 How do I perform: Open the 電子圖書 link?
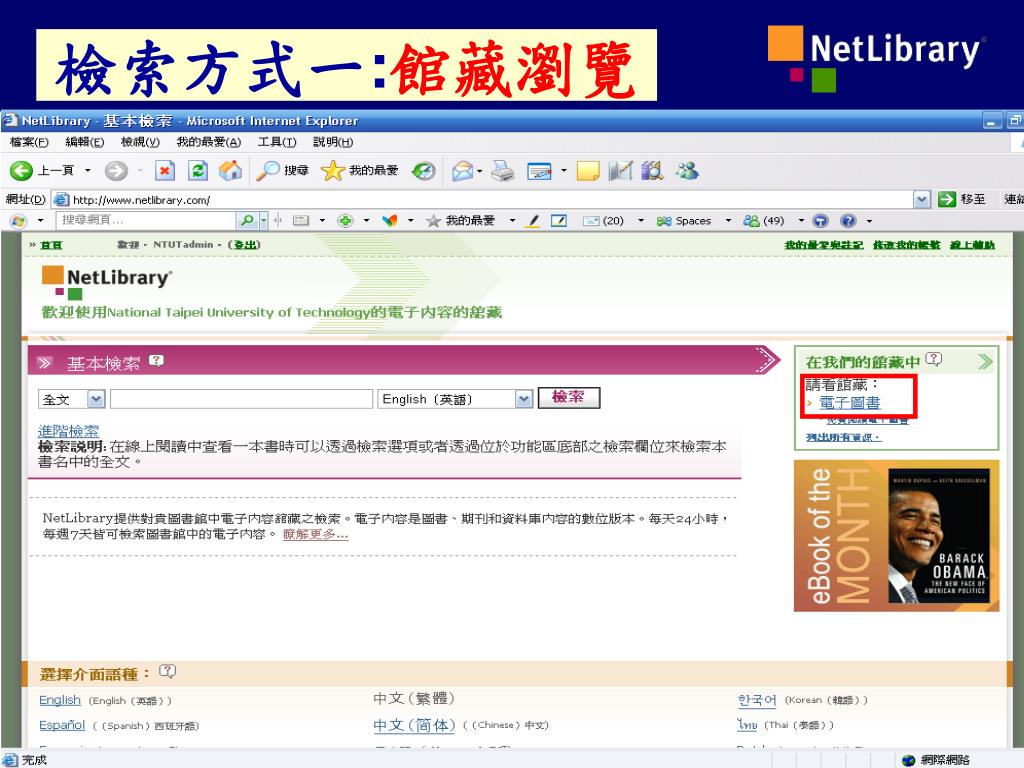coord(850,402)
